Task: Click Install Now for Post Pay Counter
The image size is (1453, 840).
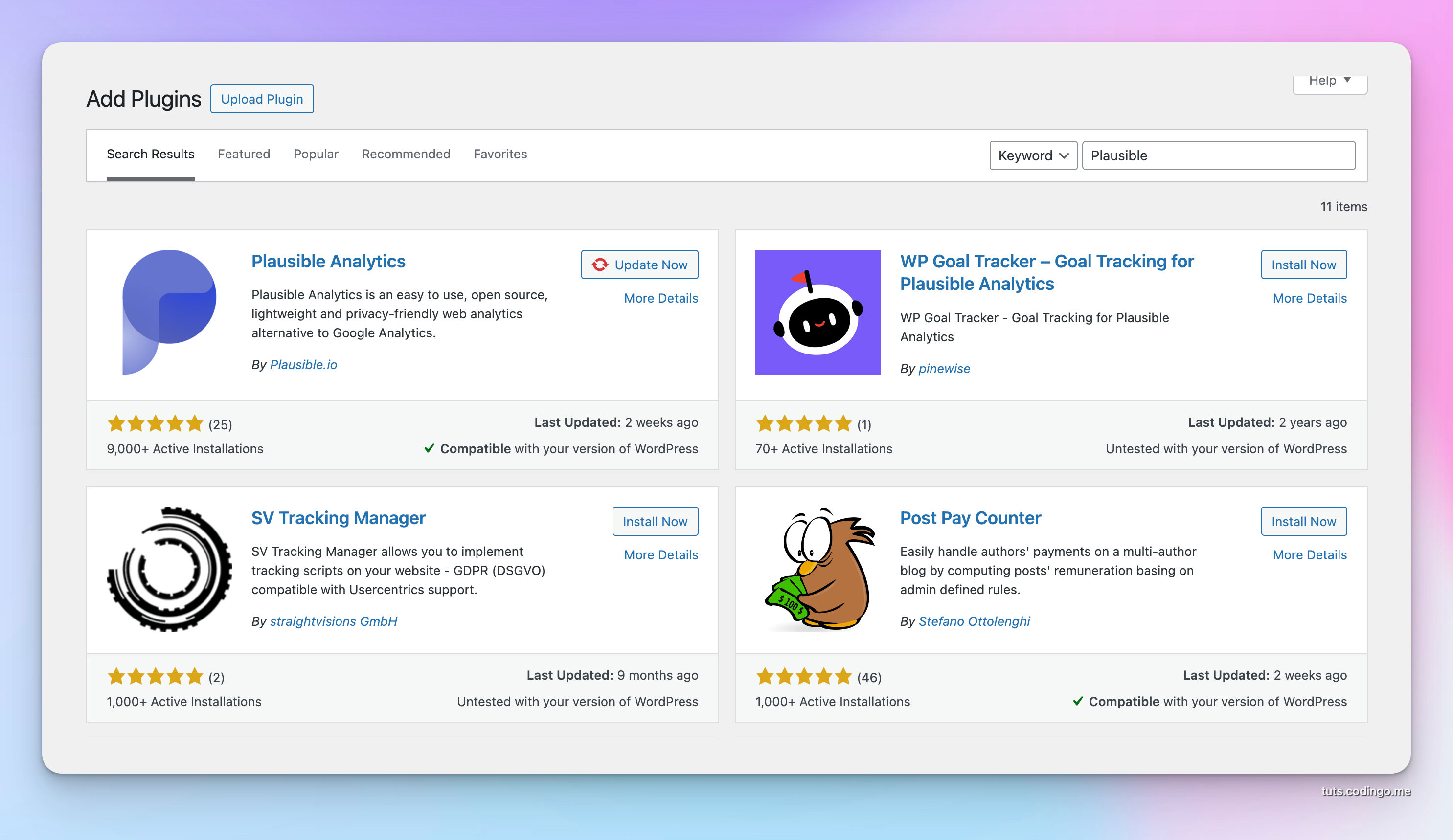Action: click(x=1303, y=521)
